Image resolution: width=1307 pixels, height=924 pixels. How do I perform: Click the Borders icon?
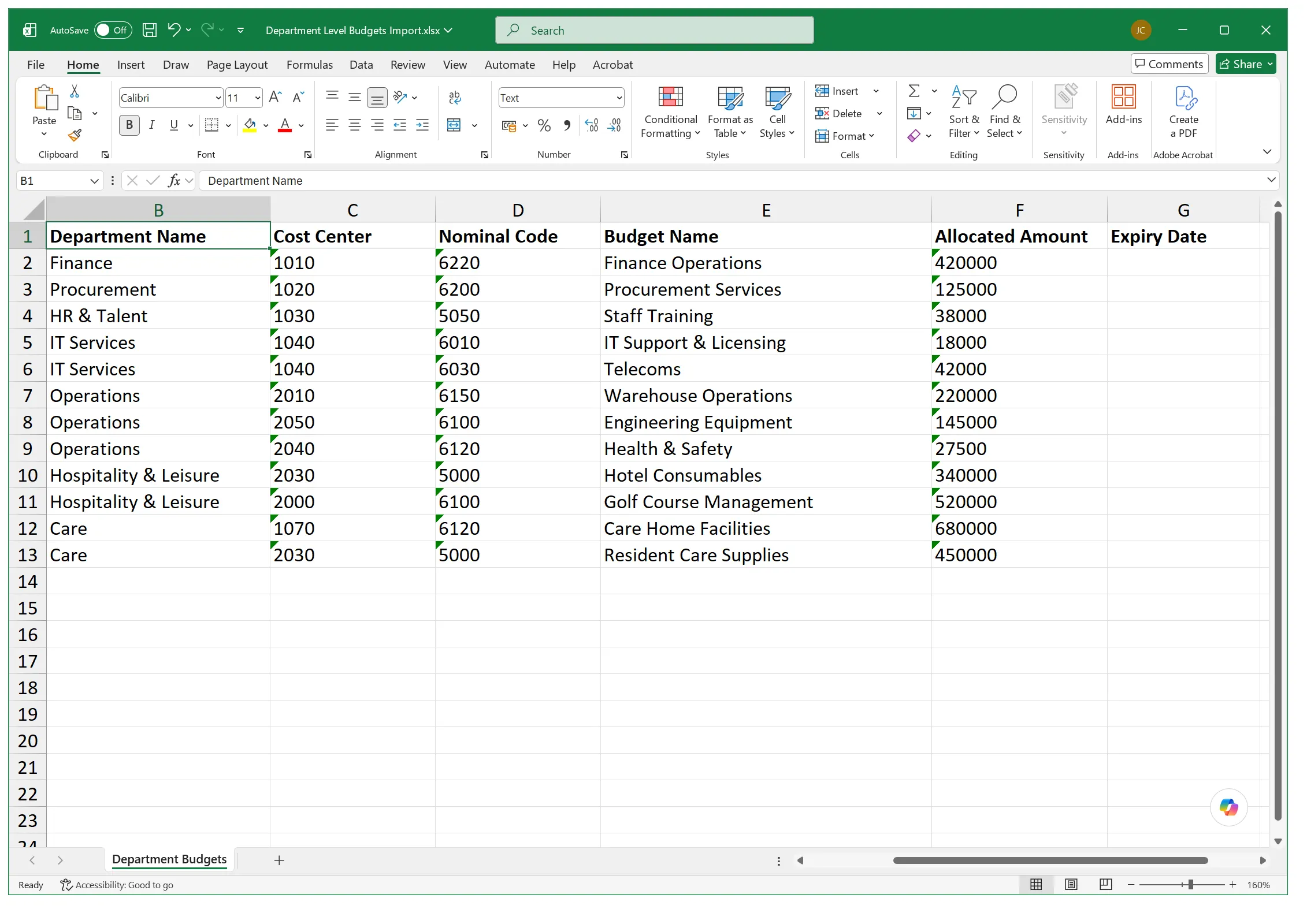pos(212,125)
